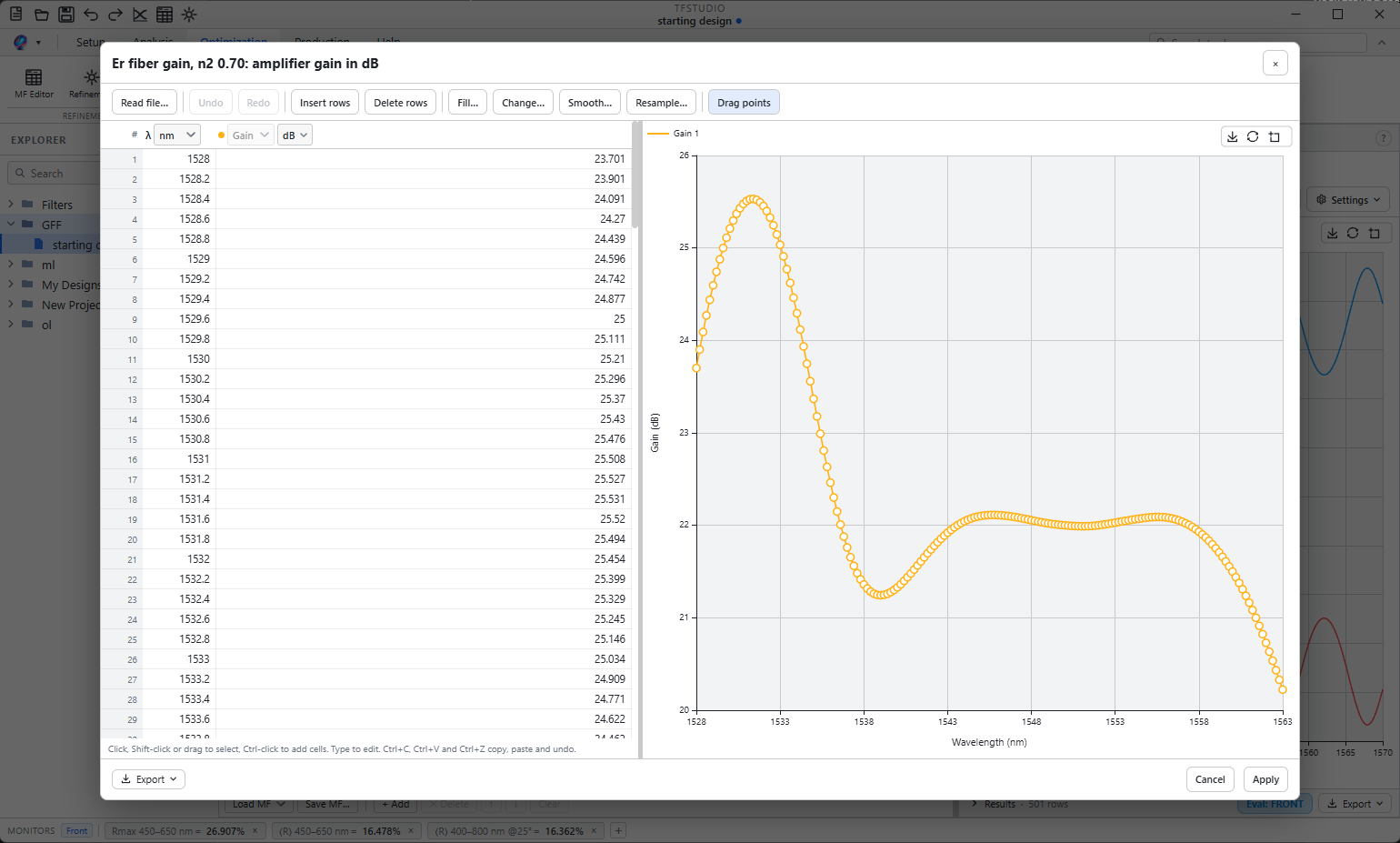Open the MF Editor ribbon tool

(x=34, y=84)
